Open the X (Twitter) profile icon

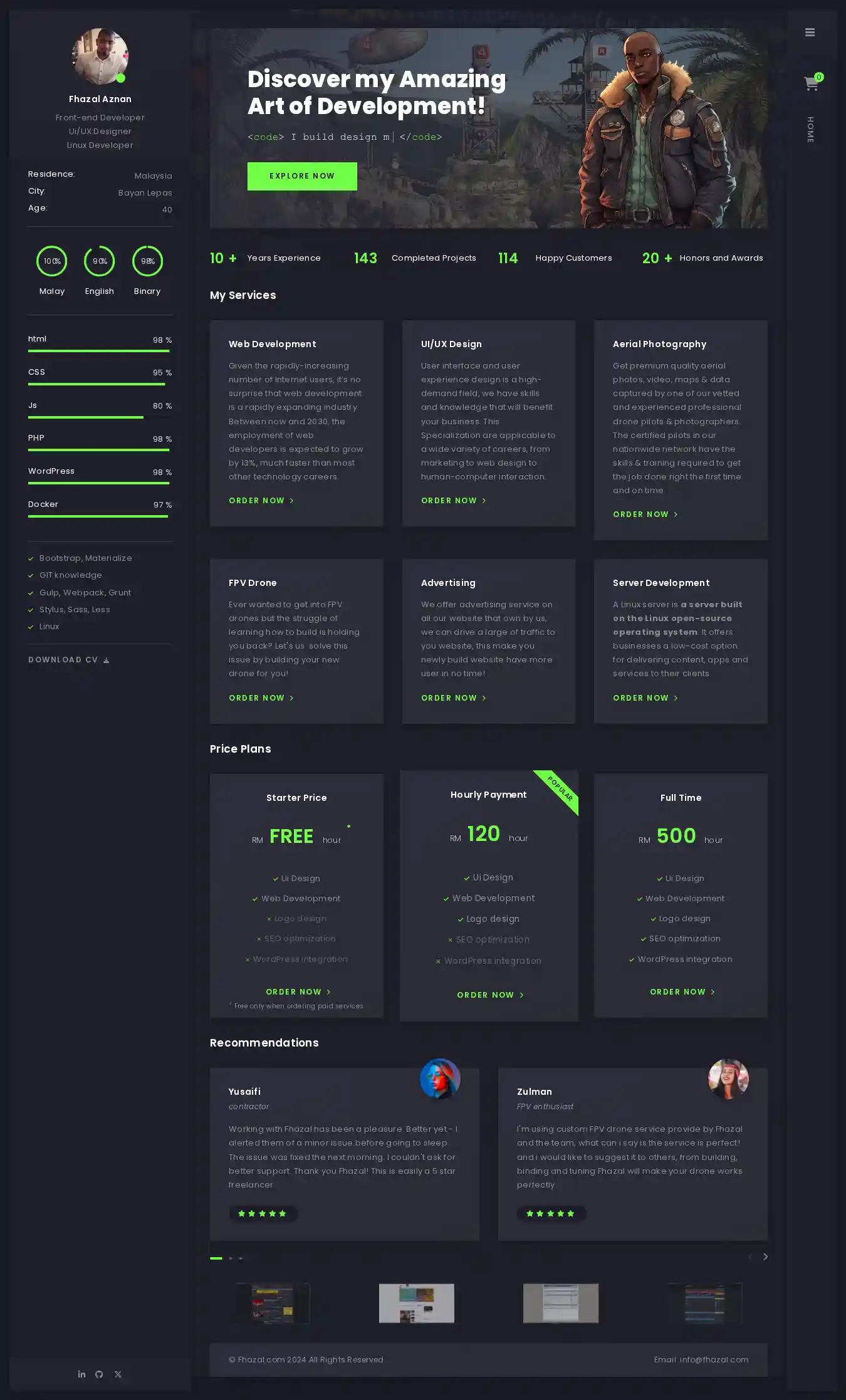(118, 1374)
